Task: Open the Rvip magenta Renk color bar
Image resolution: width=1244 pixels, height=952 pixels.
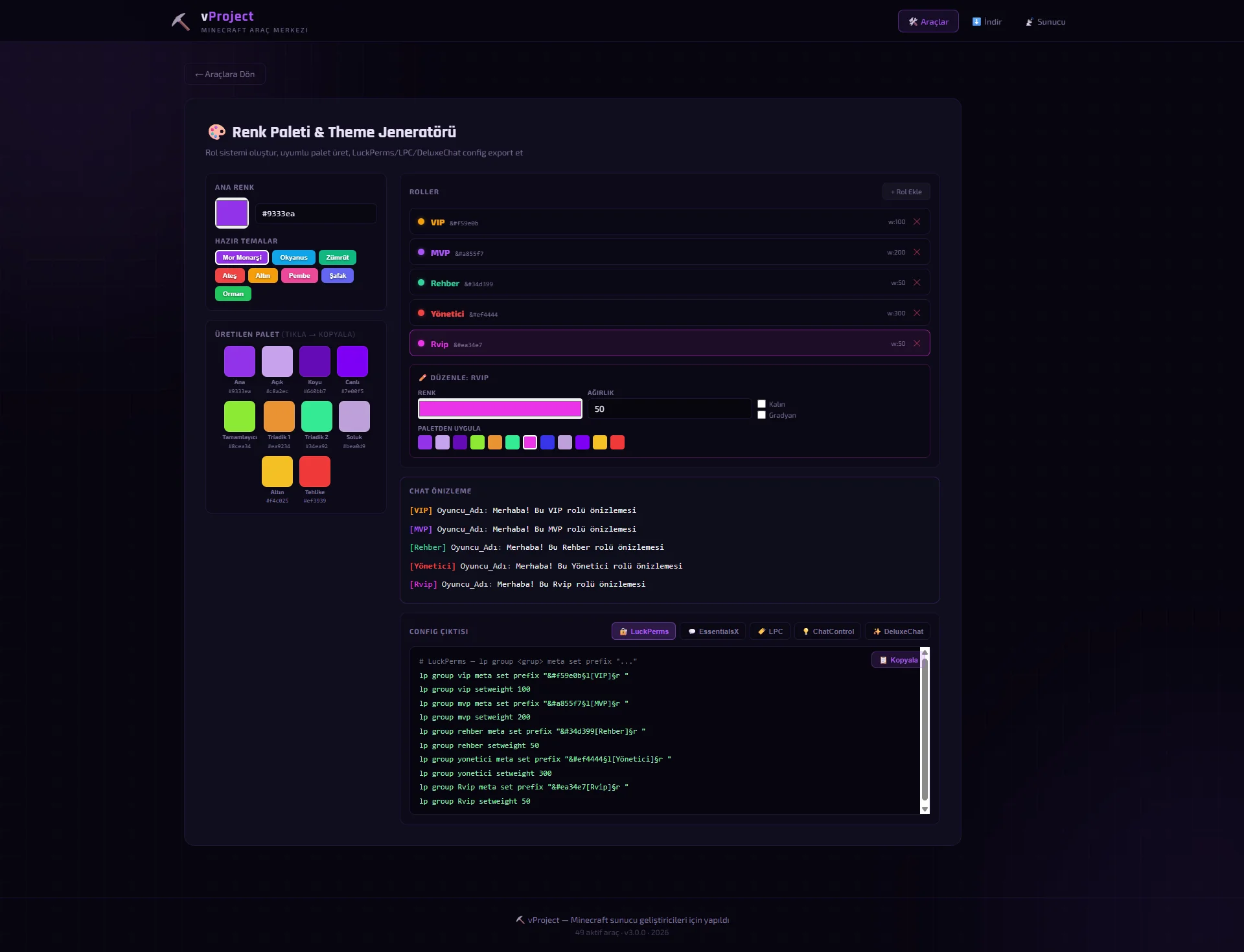Action: point(500,409)
